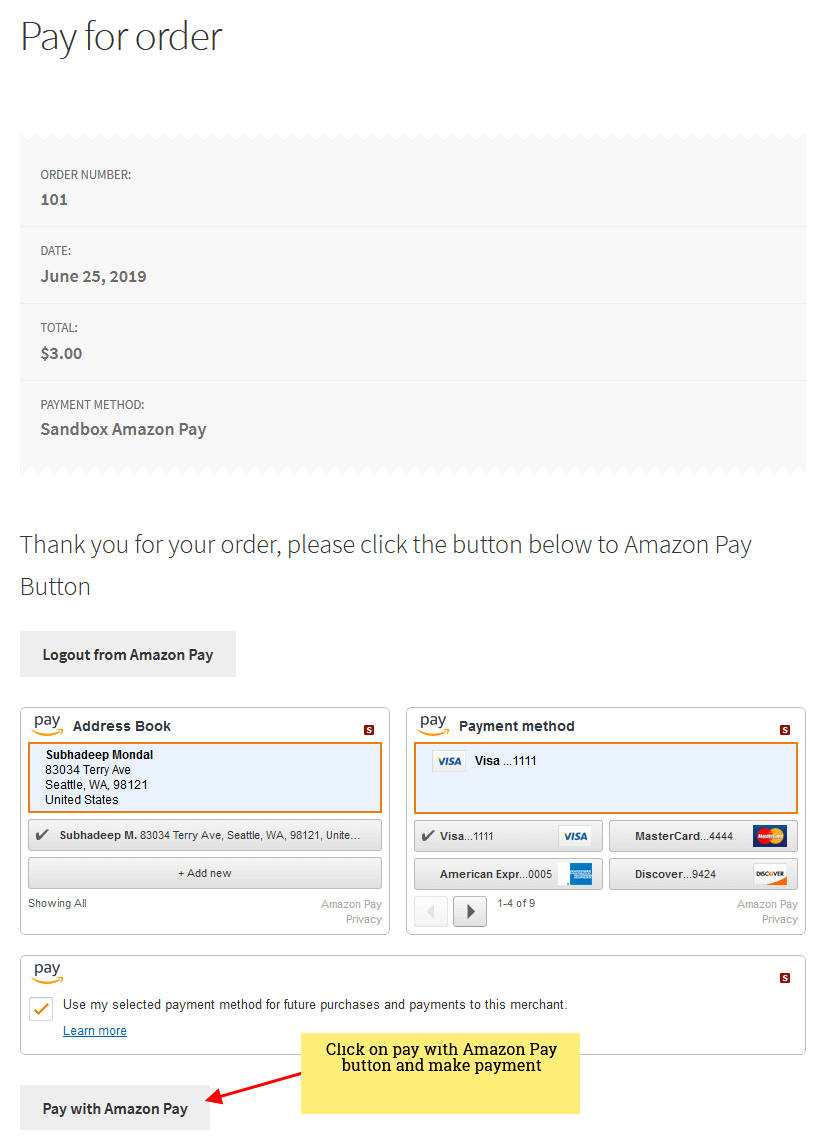Choose American Express ...0005 card

(x=508, y=874)
